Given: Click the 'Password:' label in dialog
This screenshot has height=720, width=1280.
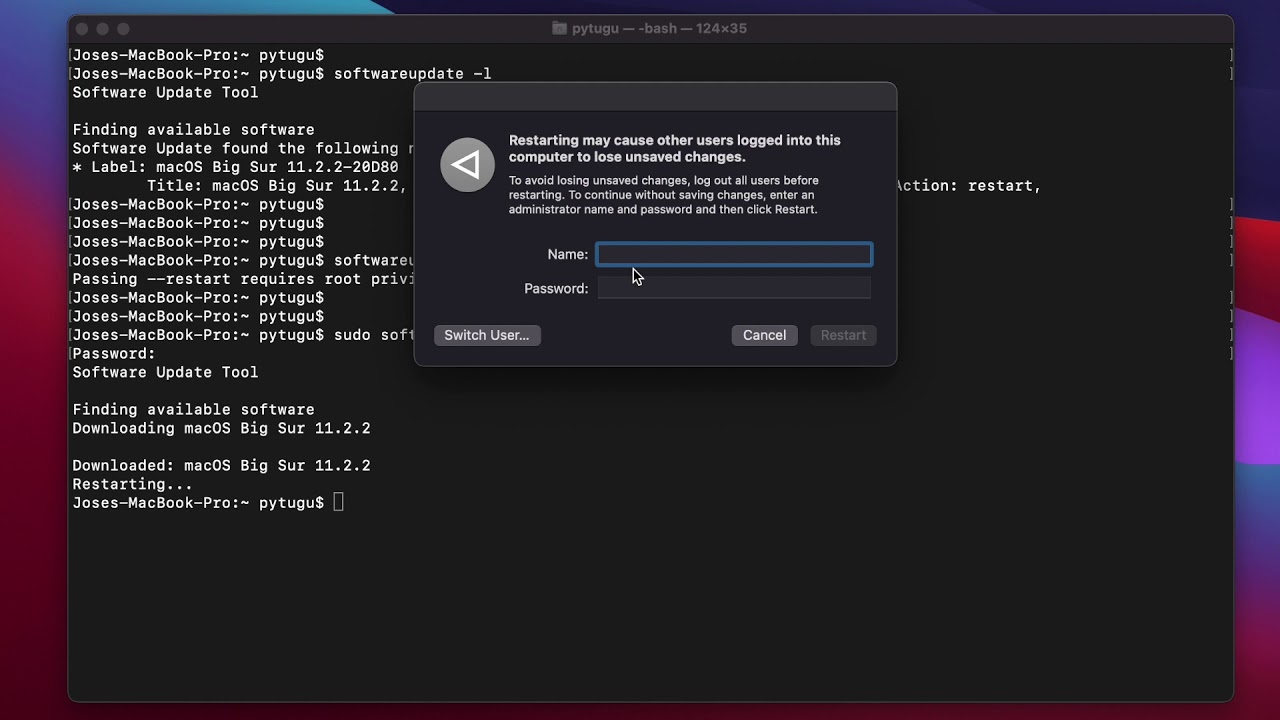Looking at the screenshot, I should tap(556, 289).
